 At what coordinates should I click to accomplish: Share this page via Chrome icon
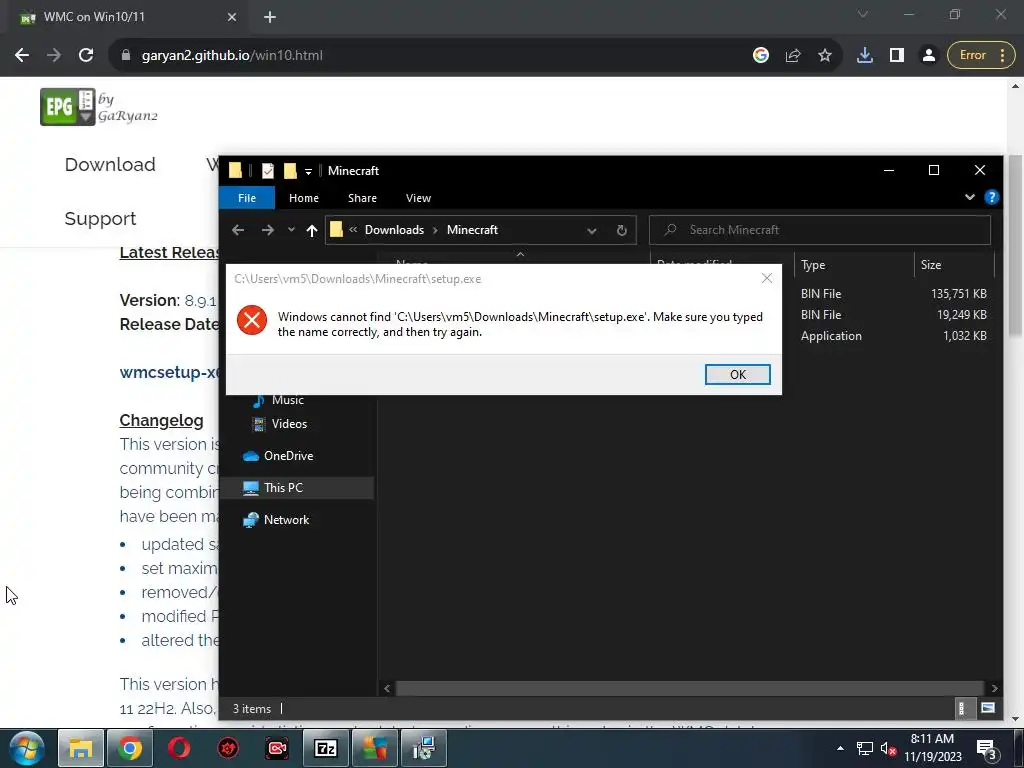[x=793, y=56]
